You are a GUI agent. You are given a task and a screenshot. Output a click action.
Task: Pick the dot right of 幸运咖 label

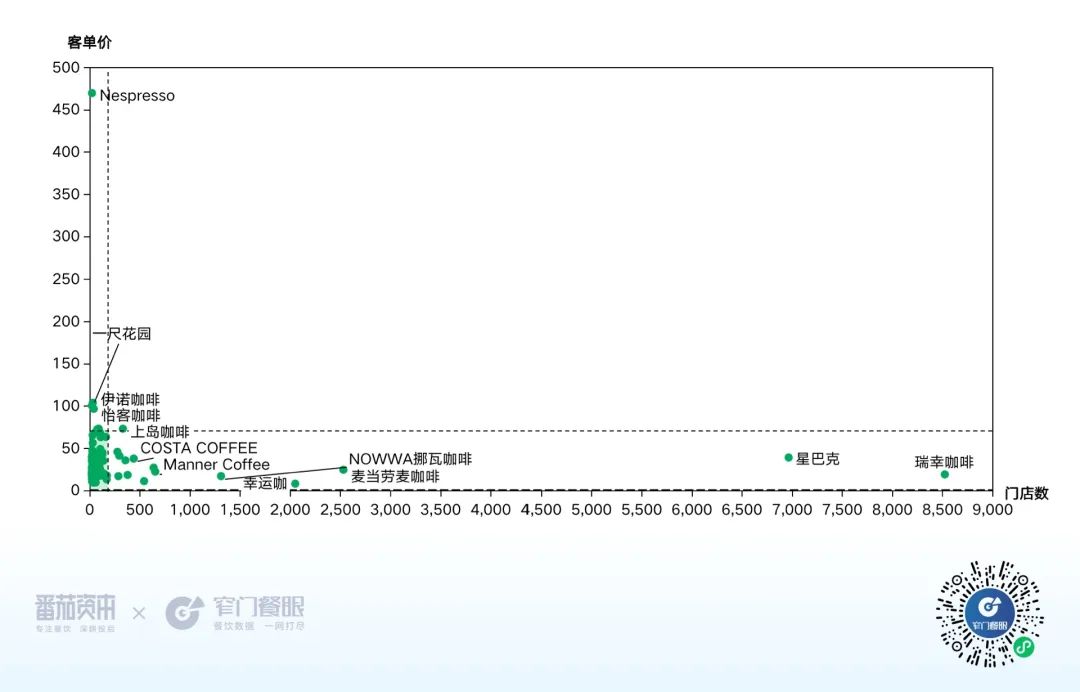pos(295,483)
